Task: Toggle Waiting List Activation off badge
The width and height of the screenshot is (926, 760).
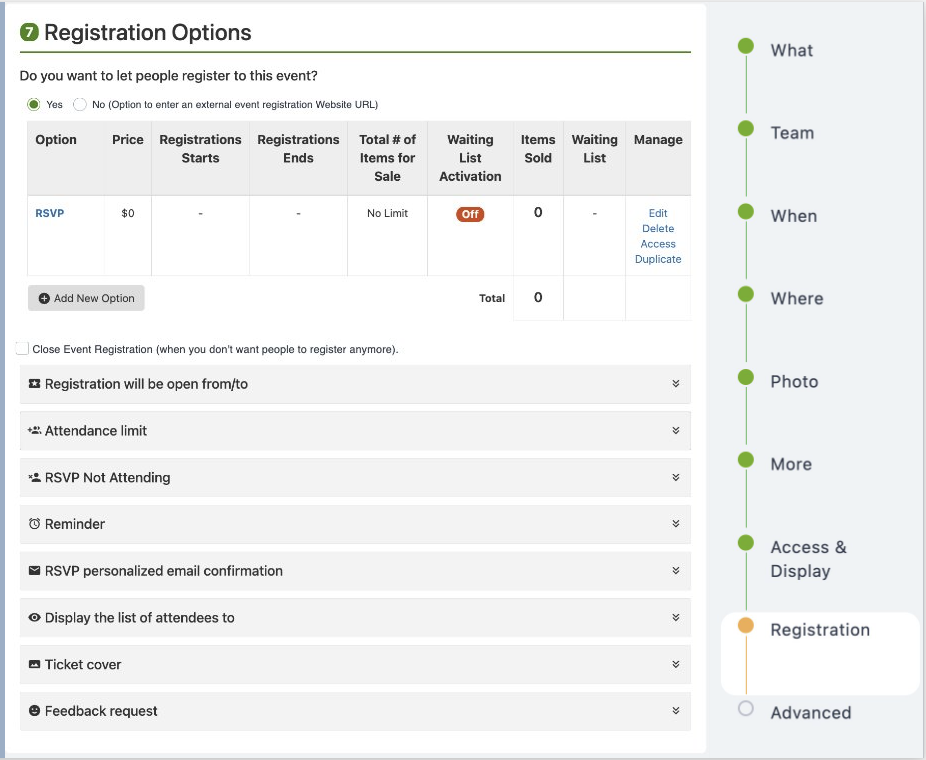Action: pos(470,213)
